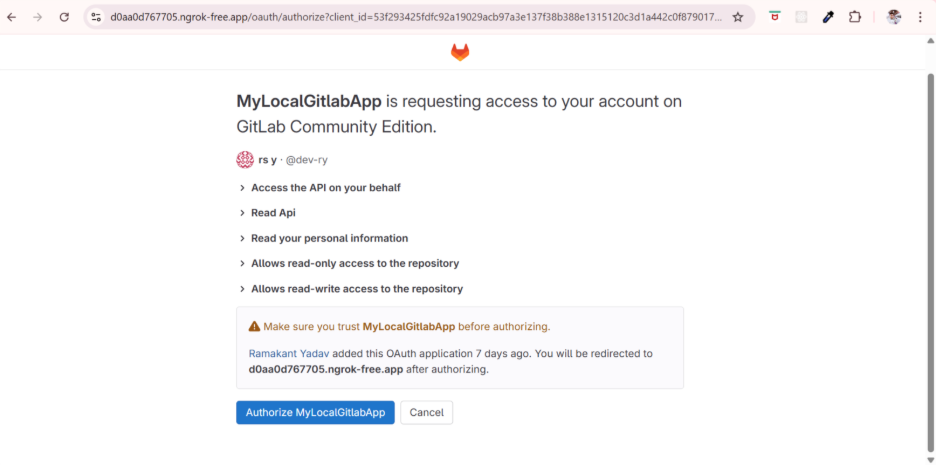Cancel the authorization request
The image size is (936, 465).
point(426,413)
